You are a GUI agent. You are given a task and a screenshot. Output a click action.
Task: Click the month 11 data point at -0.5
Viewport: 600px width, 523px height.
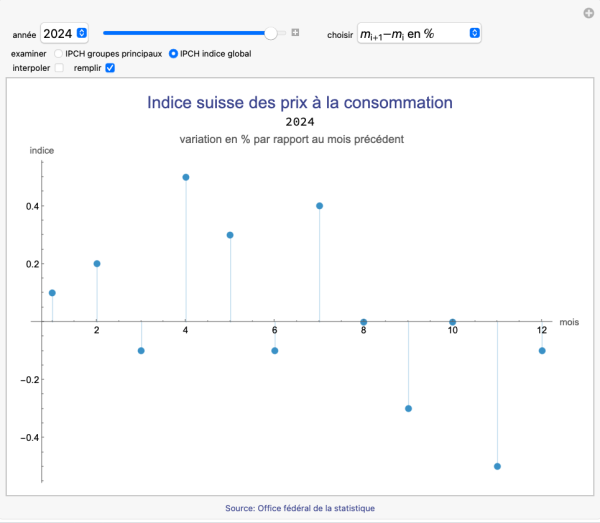(x=497, y=466)
